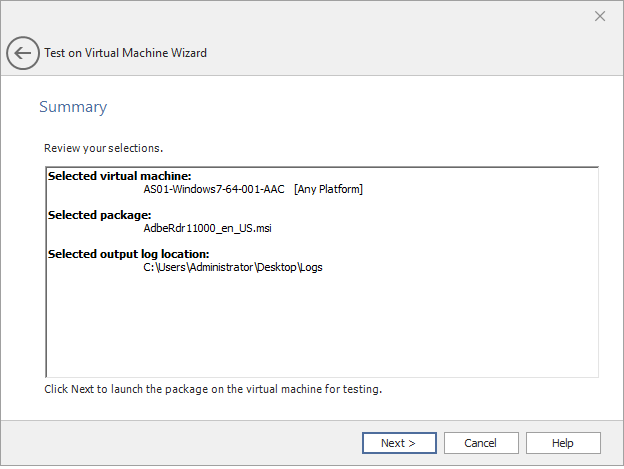Click the Test on Virtual Machine Wizard title
Viewport: 624px width, 469px height.
[126, 53]
